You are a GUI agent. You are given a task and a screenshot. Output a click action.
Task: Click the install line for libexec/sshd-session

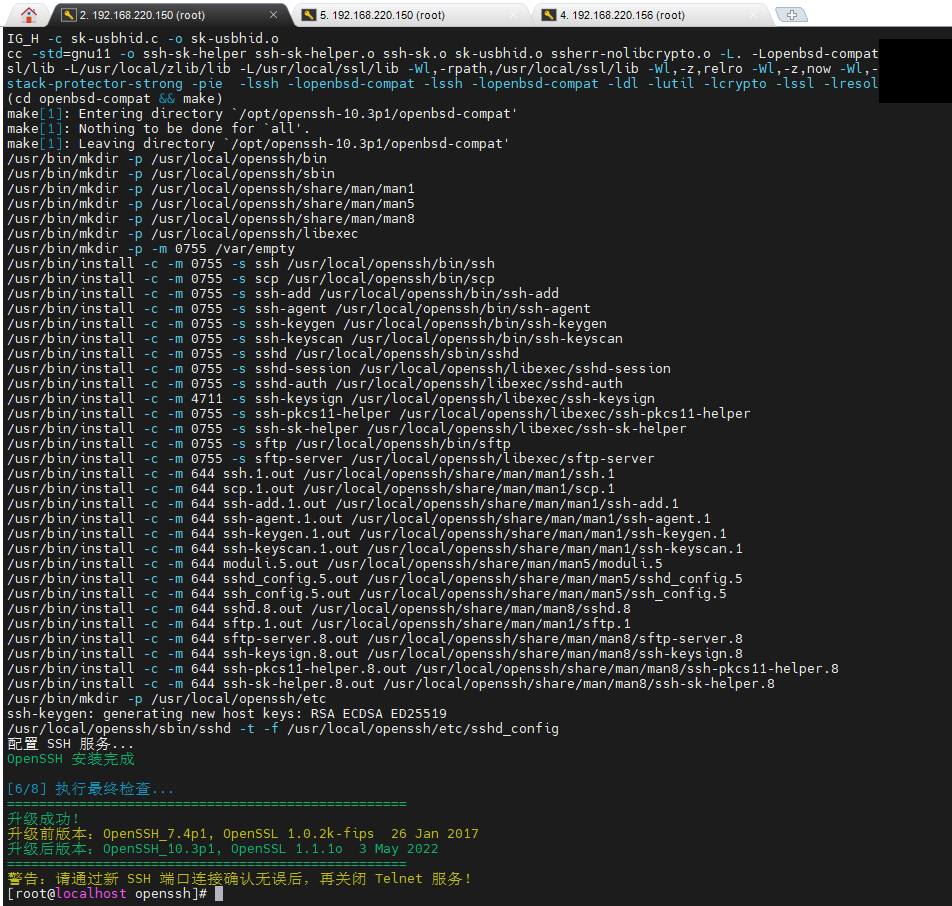tap(339, 369)
